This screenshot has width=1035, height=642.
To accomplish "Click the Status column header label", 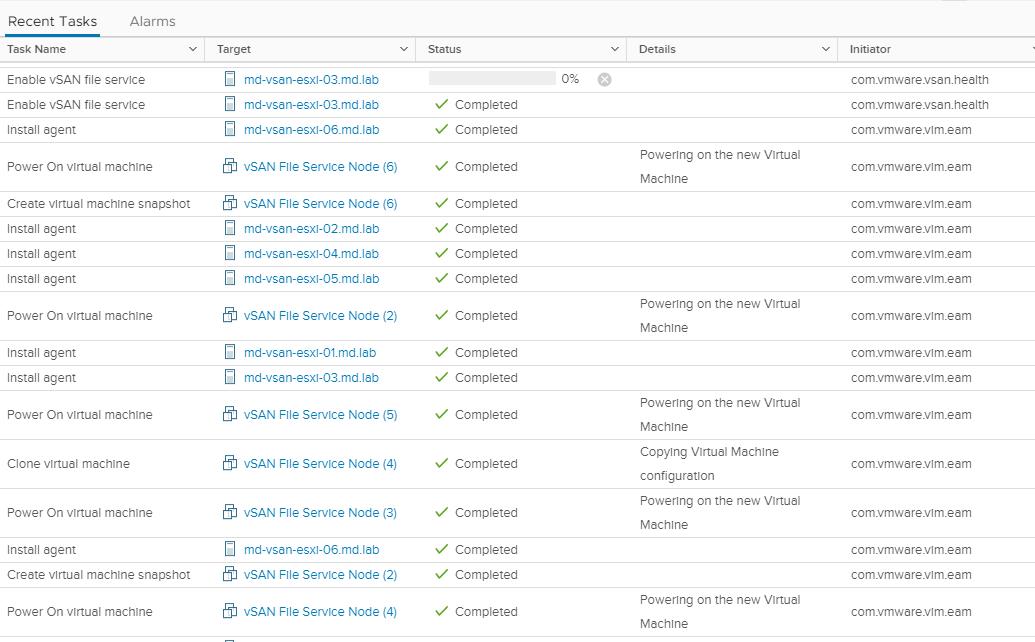I will pyautogui.click(x=444, y=49).
